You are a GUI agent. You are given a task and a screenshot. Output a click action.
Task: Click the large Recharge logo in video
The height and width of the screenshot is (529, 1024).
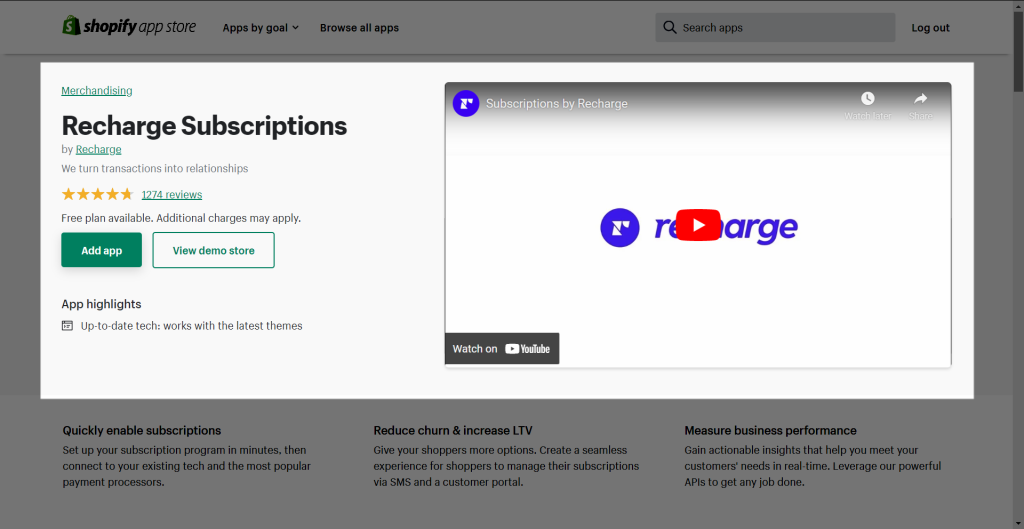(699, 227)
